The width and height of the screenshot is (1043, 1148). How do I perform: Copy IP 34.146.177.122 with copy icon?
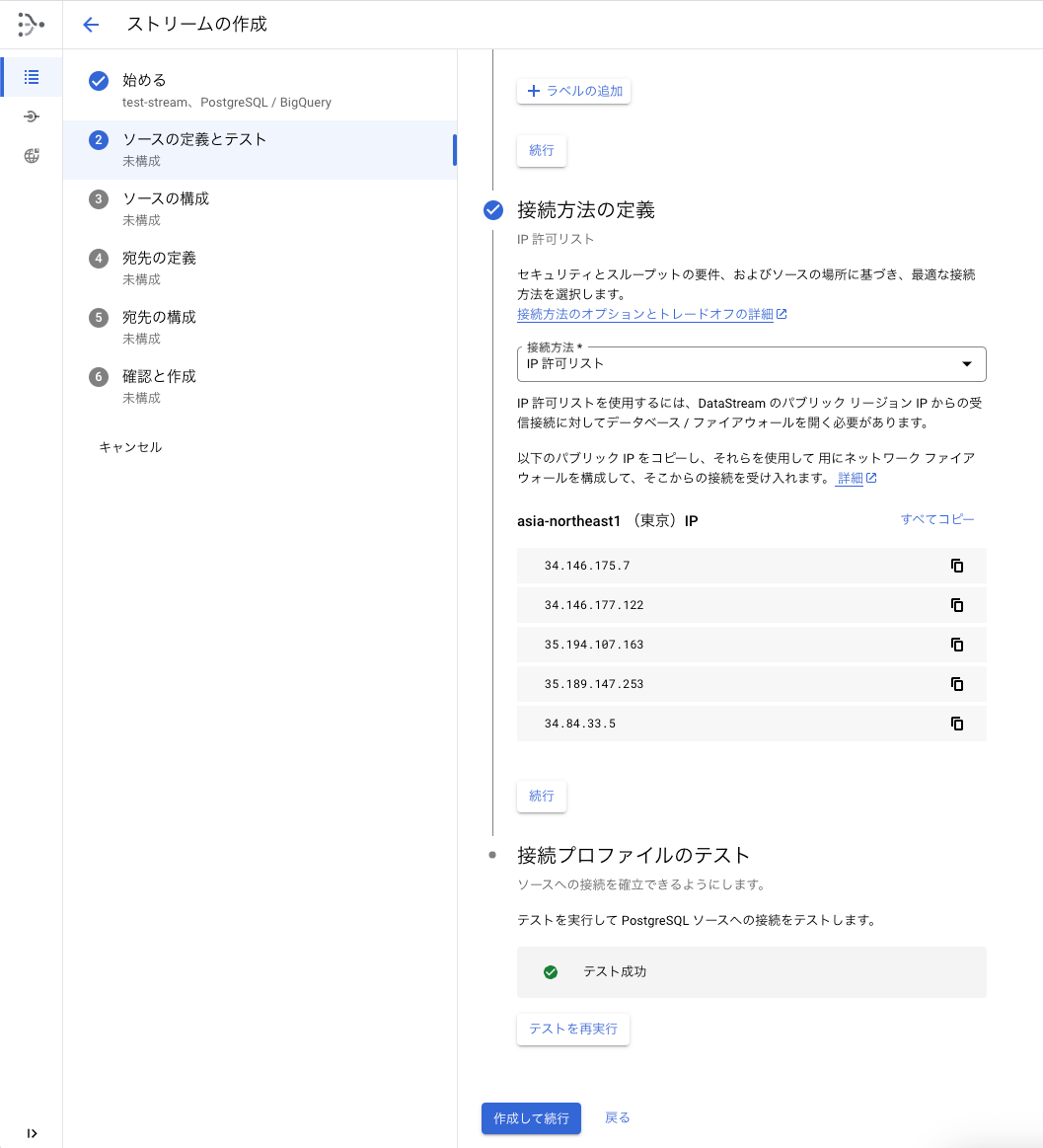956,605
